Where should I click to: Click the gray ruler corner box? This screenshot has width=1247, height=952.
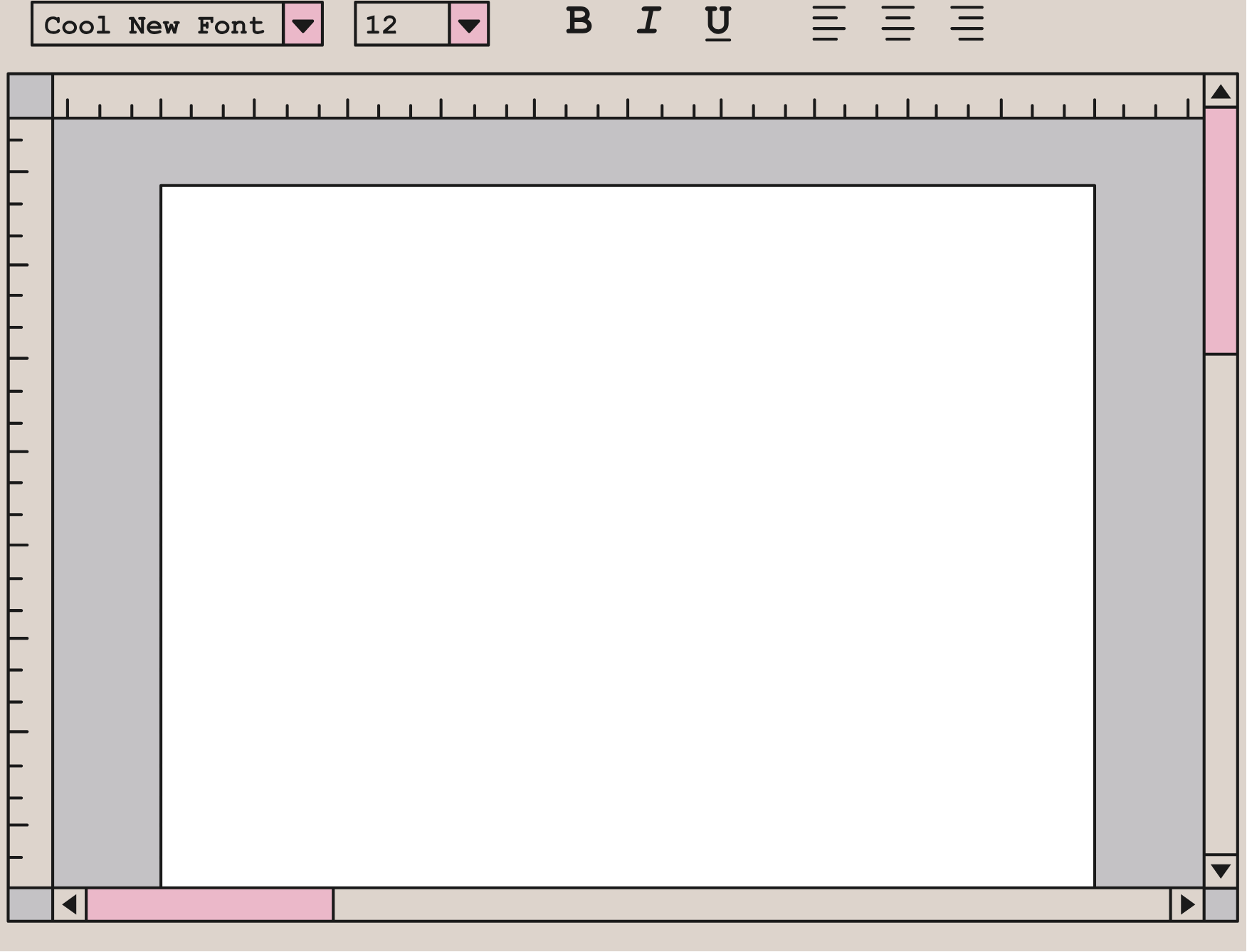coord(30,96)
